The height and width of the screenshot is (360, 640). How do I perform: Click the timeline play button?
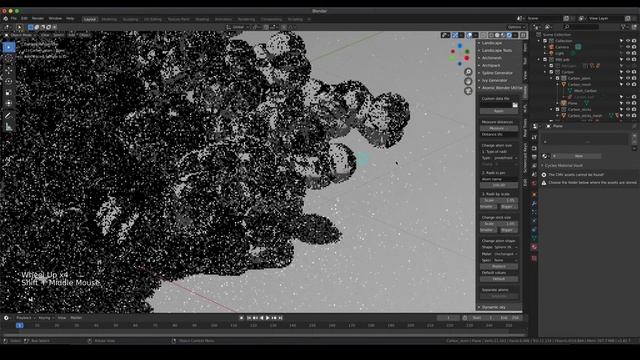(x=268, y=318)
